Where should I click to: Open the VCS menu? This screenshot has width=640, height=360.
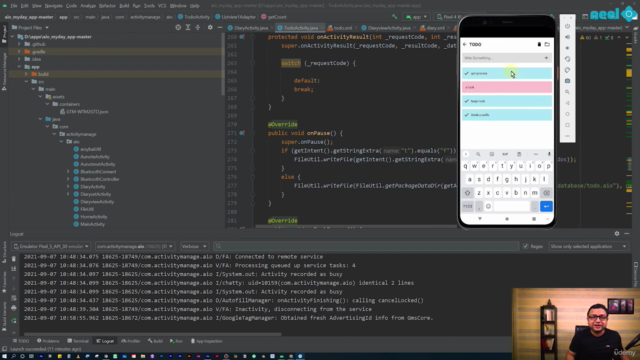pos(162,6)
